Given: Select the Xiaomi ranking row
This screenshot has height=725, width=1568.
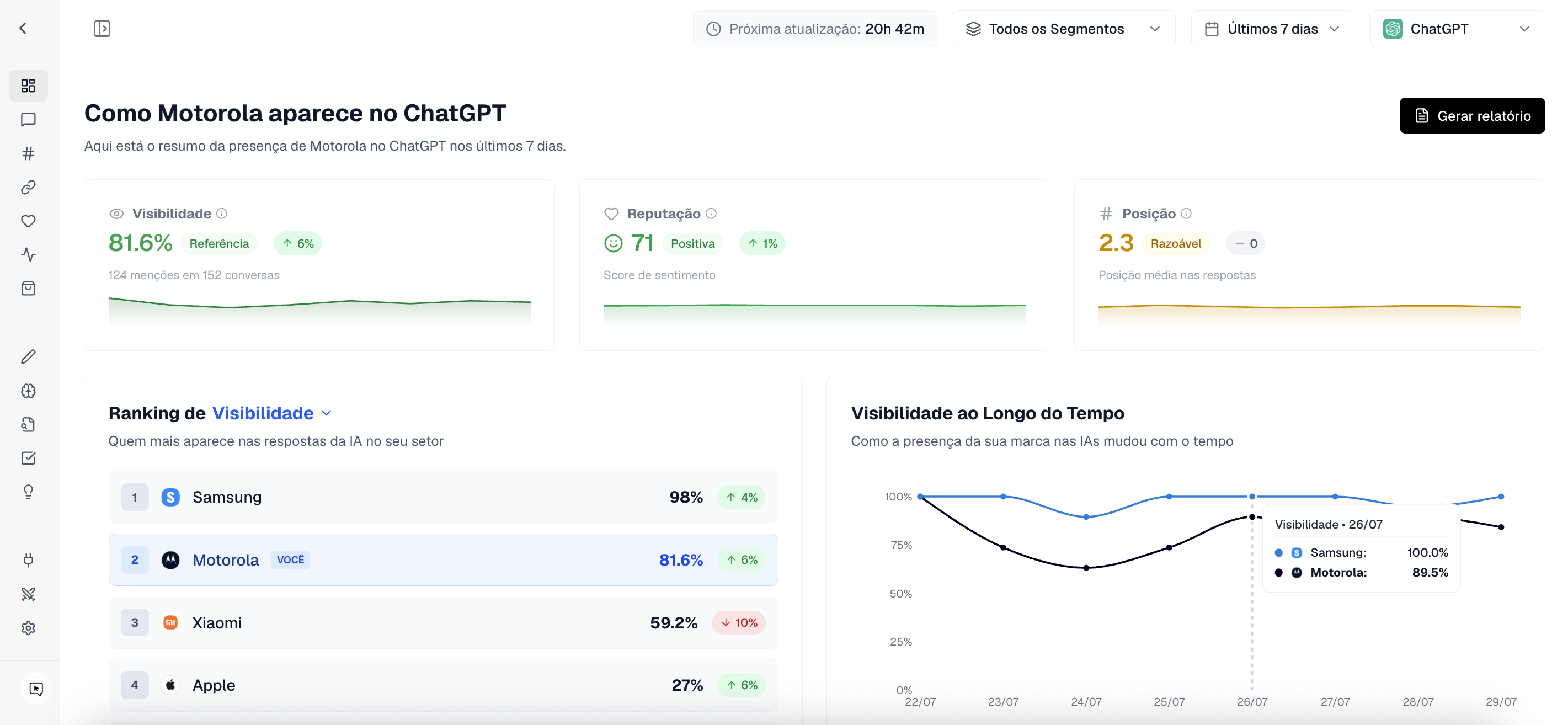Looking at the screenshot, I should tap(443, 623).
